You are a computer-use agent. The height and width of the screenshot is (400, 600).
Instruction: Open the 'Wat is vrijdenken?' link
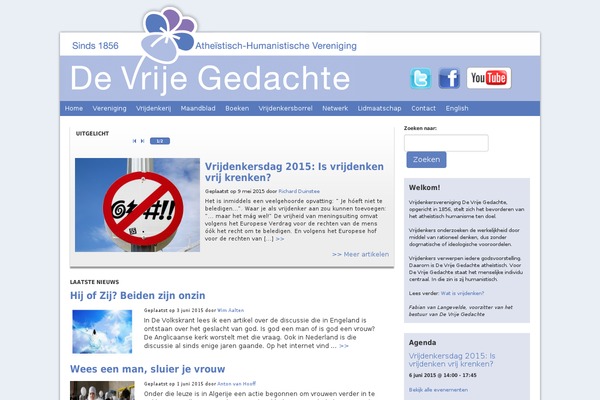(462, 293)
